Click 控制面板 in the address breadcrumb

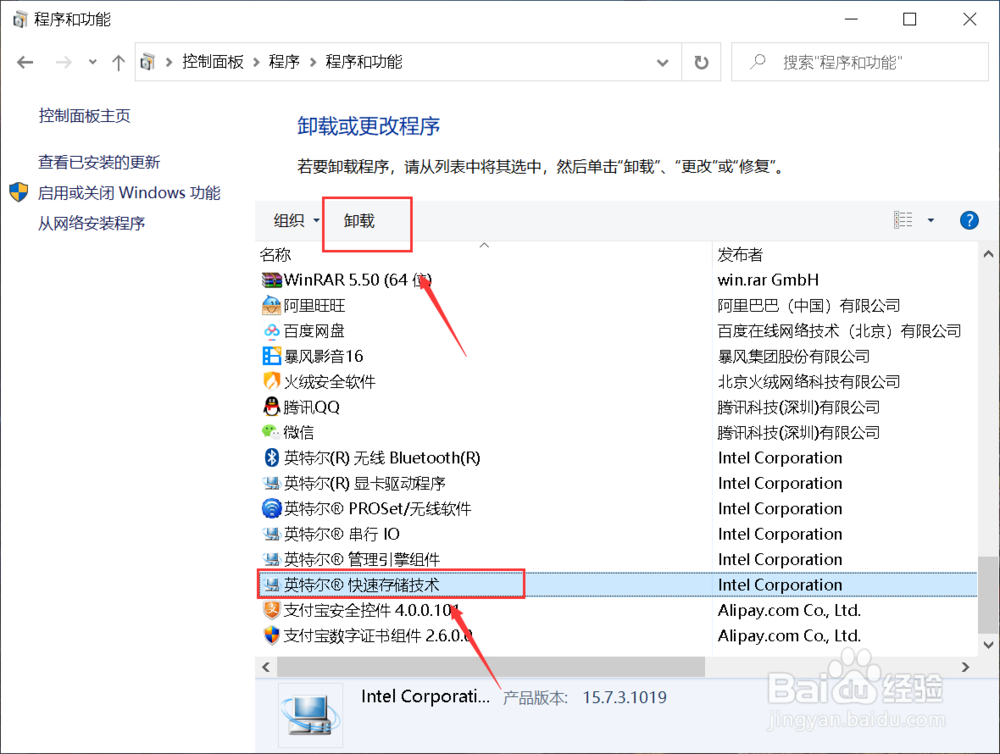click(x=213, y=62)
